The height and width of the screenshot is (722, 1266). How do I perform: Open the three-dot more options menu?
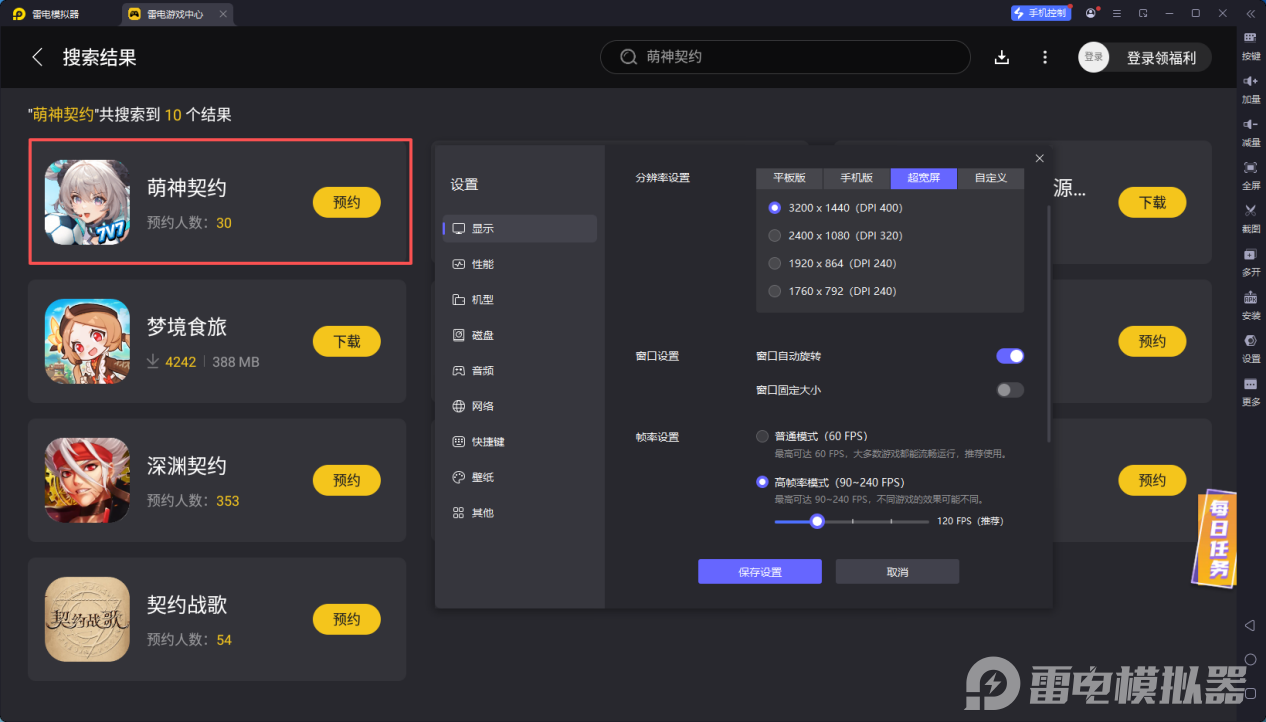1045,57
